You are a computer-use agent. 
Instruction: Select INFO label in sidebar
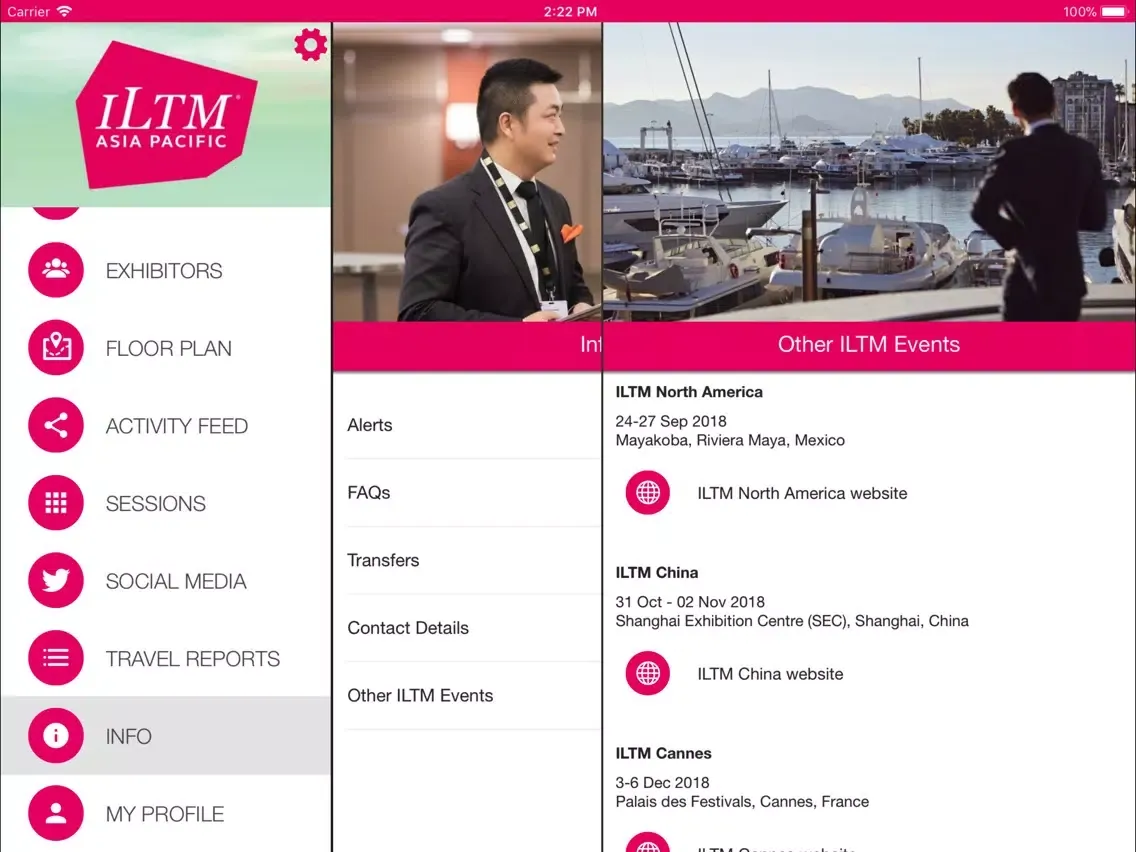click(x=129, y=736)
